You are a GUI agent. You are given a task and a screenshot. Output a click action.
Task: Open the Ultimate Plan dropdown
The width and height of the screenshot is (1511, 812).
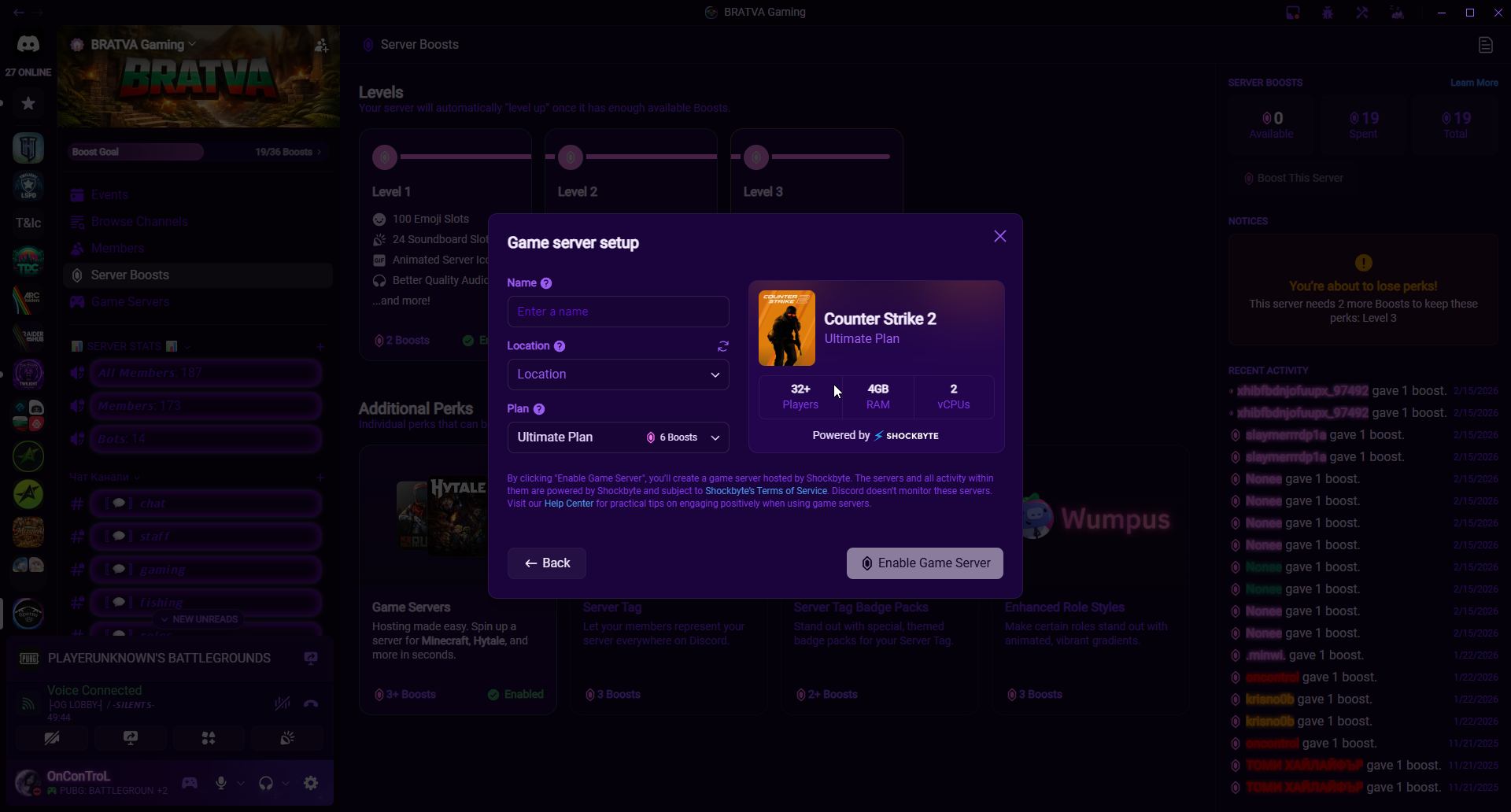tap(618, 437)
